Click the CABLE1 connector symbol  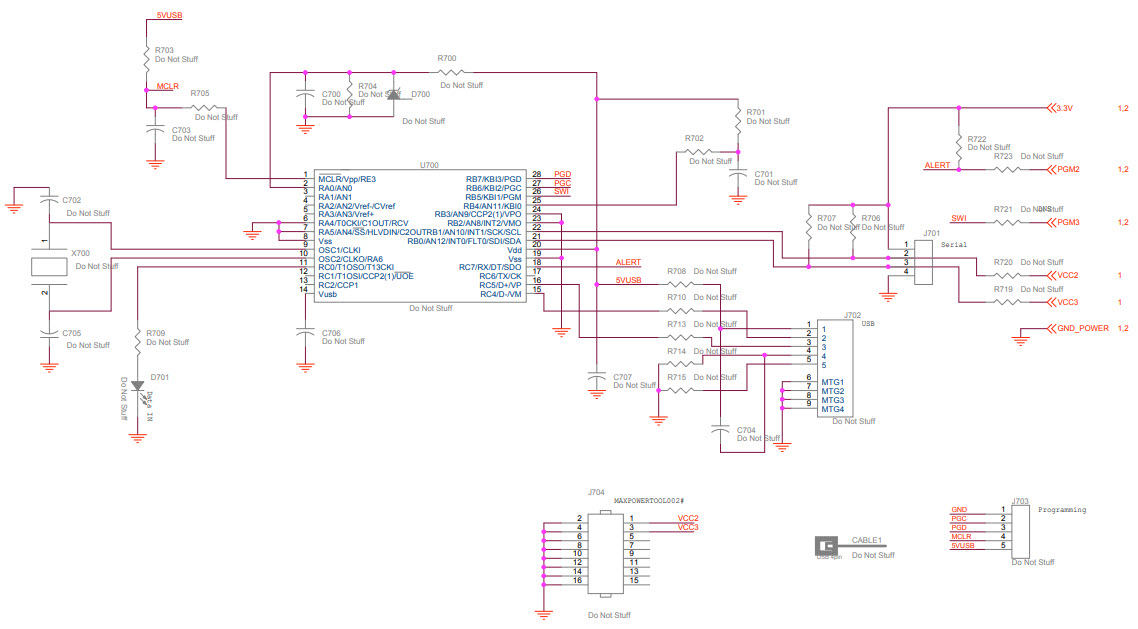(827, 548)
